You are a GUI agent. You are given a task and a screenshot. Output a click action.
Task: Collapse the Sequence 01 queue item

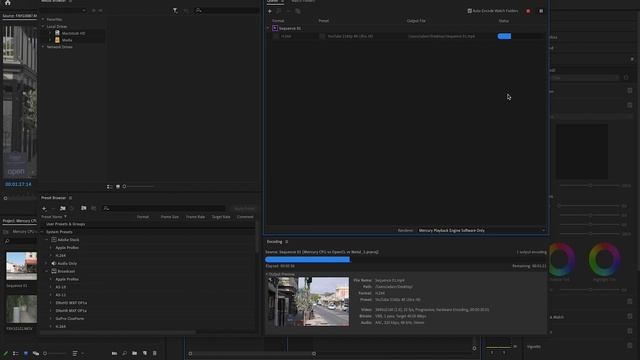[268, 28]
